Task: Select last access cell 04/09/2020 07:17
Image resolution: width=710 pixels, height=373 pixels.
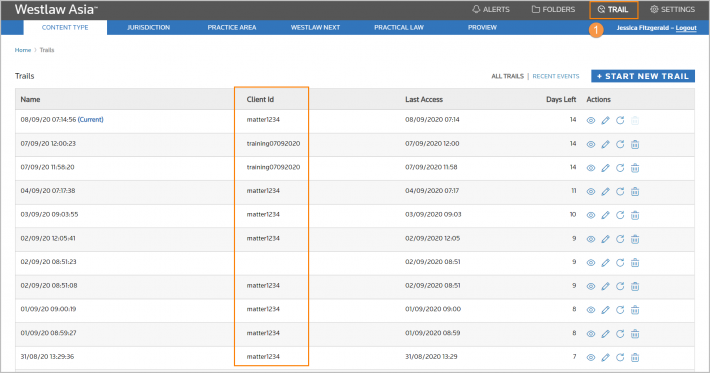Action: pyautogui.click(x=432, y=191)
